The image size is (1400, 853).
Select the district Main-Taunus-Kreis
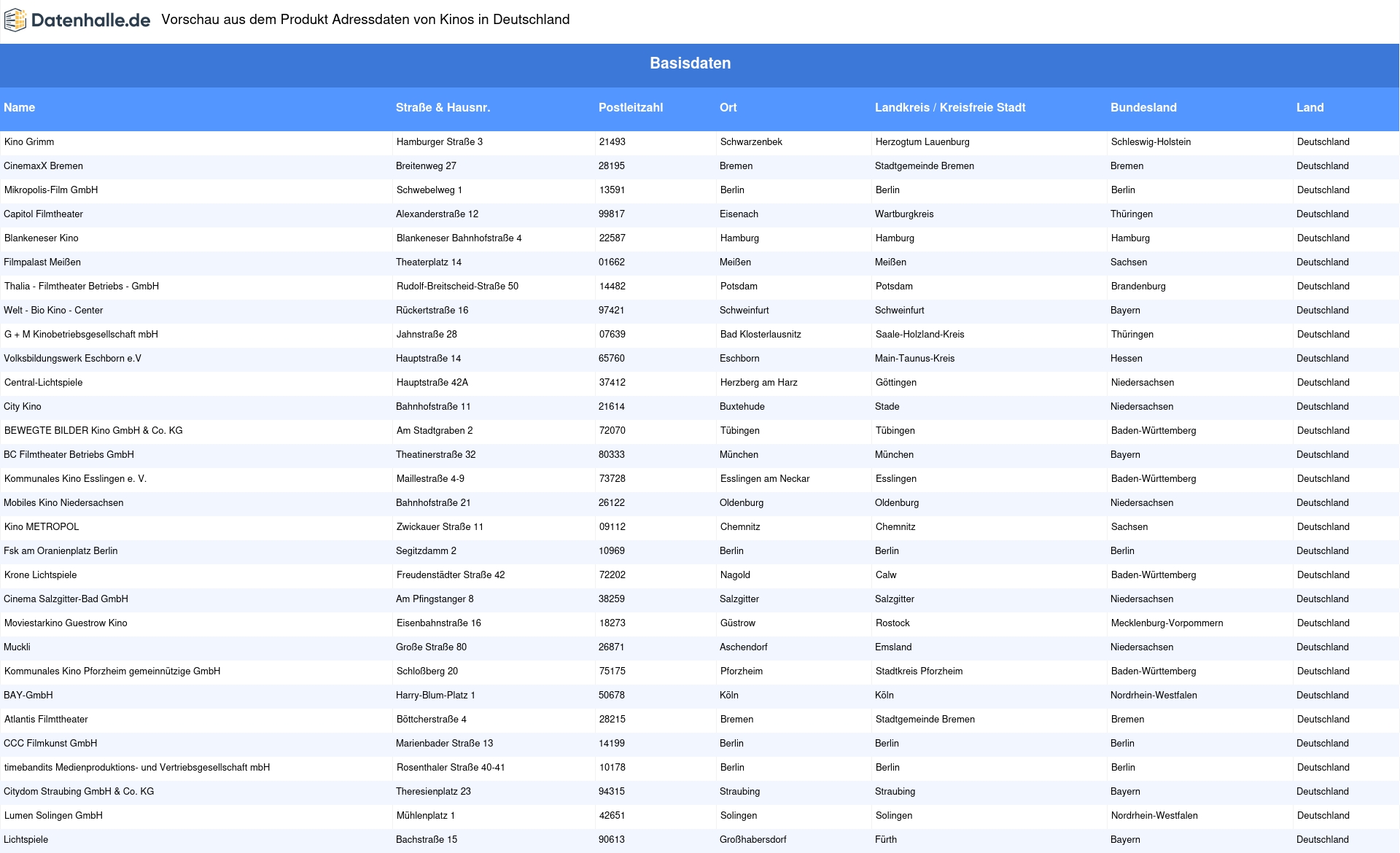(x=914, y=359)
